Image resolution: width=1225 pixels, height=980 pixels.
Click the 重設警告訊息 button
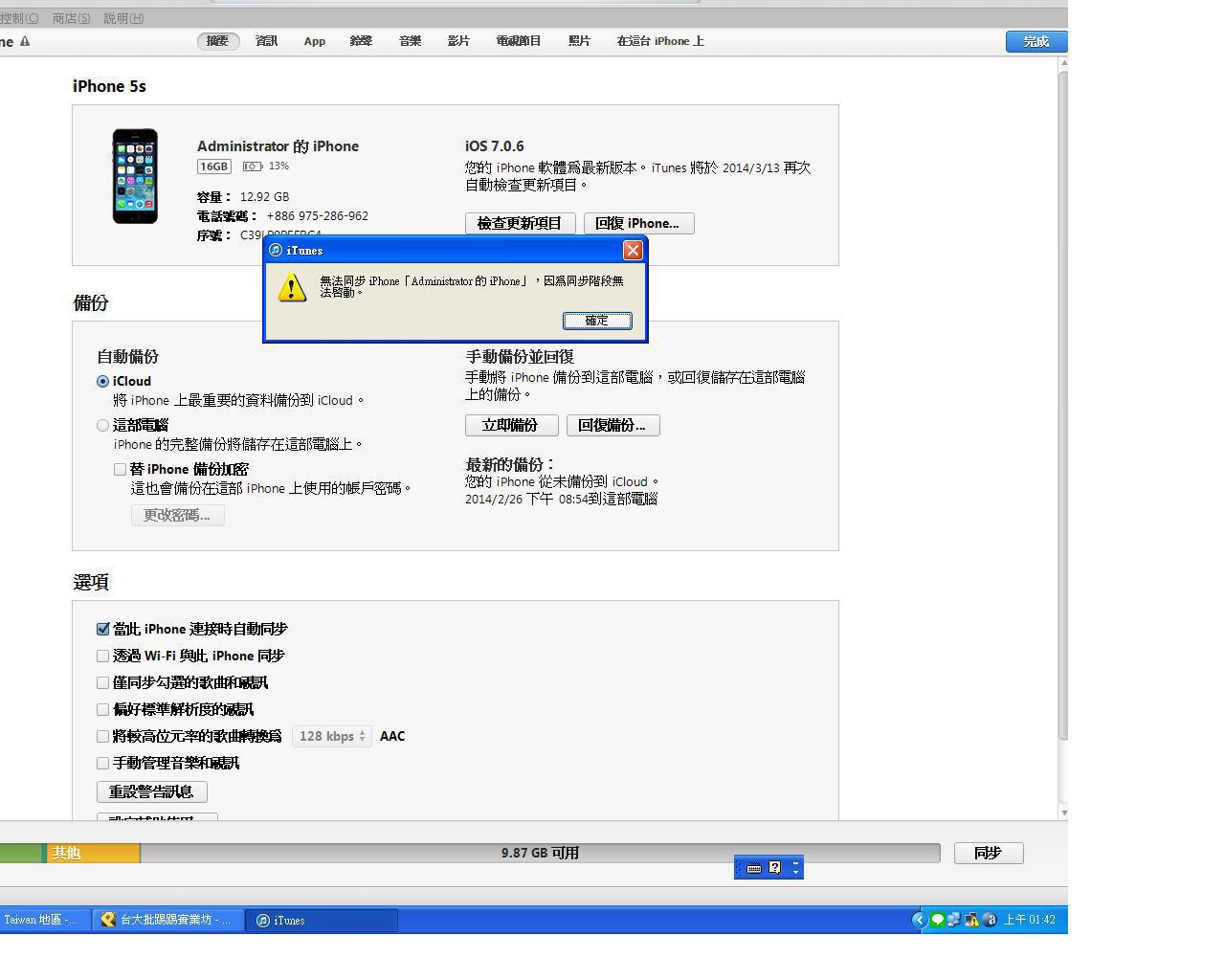151,791
